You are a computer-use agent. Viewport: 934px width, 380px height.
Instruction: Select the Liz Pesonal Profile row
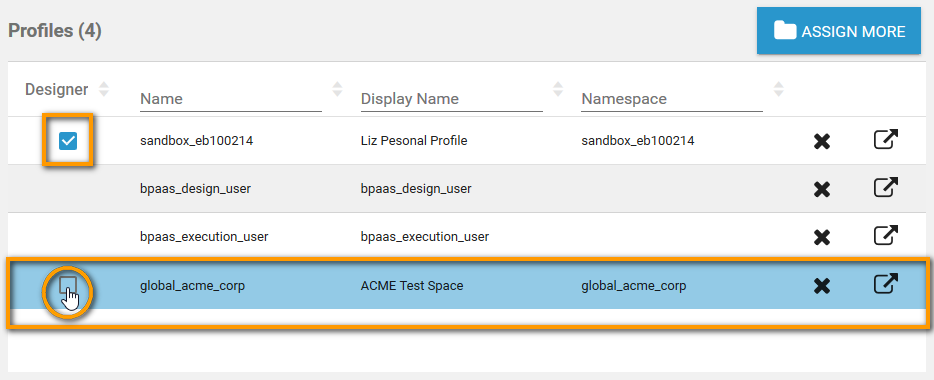[x=468, y=141]
